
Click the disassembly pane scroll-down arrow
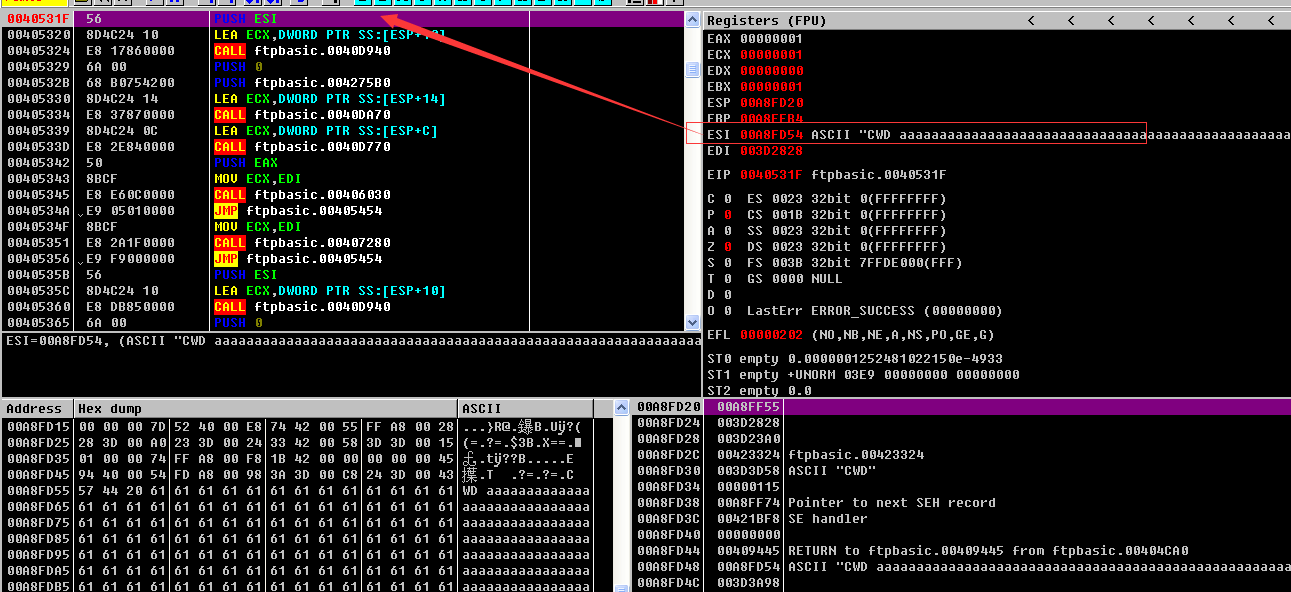tap(692, 322)
